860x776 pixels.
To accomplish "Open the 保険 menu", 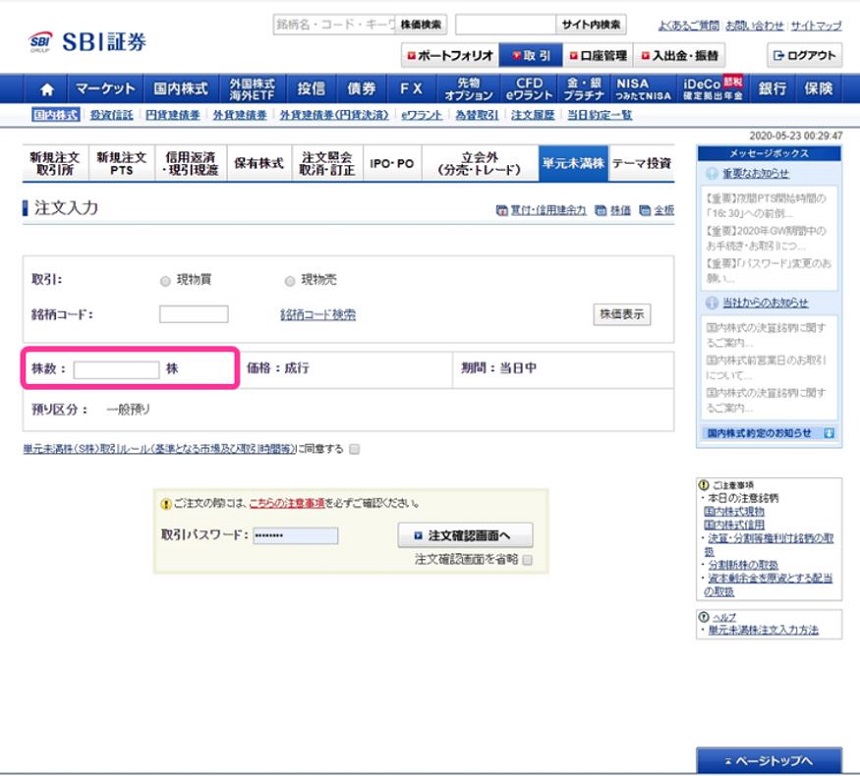I will click(818, 89).
